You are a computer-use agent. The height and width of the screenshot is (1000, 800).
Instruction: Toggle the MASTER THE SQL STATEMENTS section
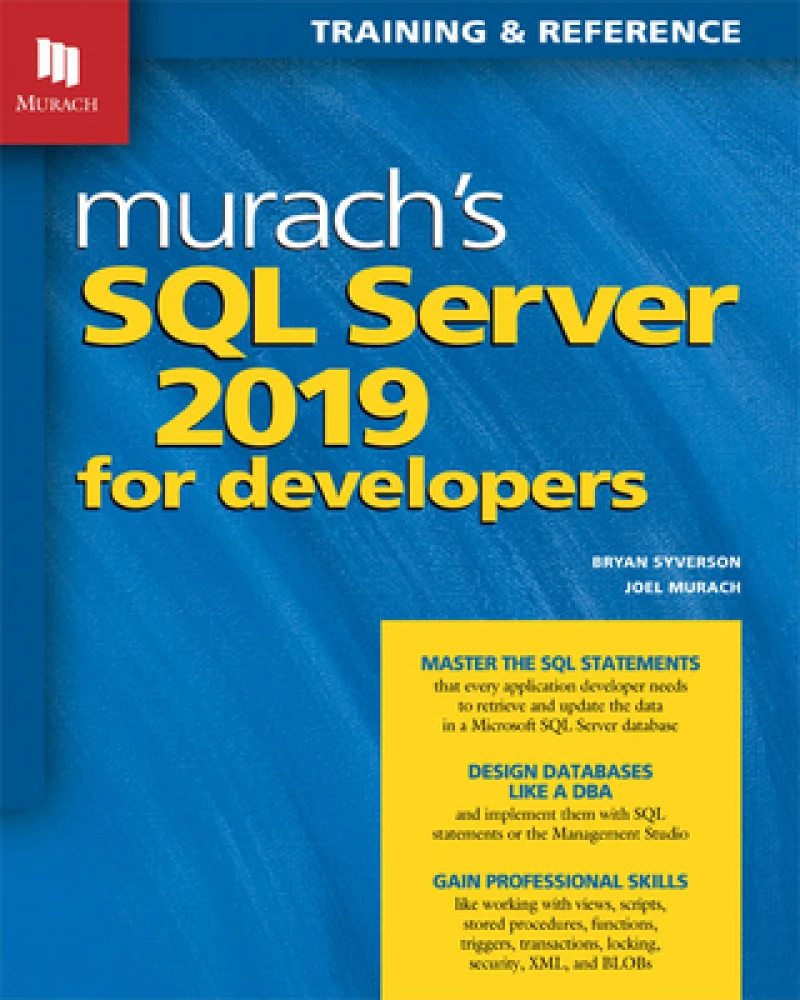coord(561,662)
